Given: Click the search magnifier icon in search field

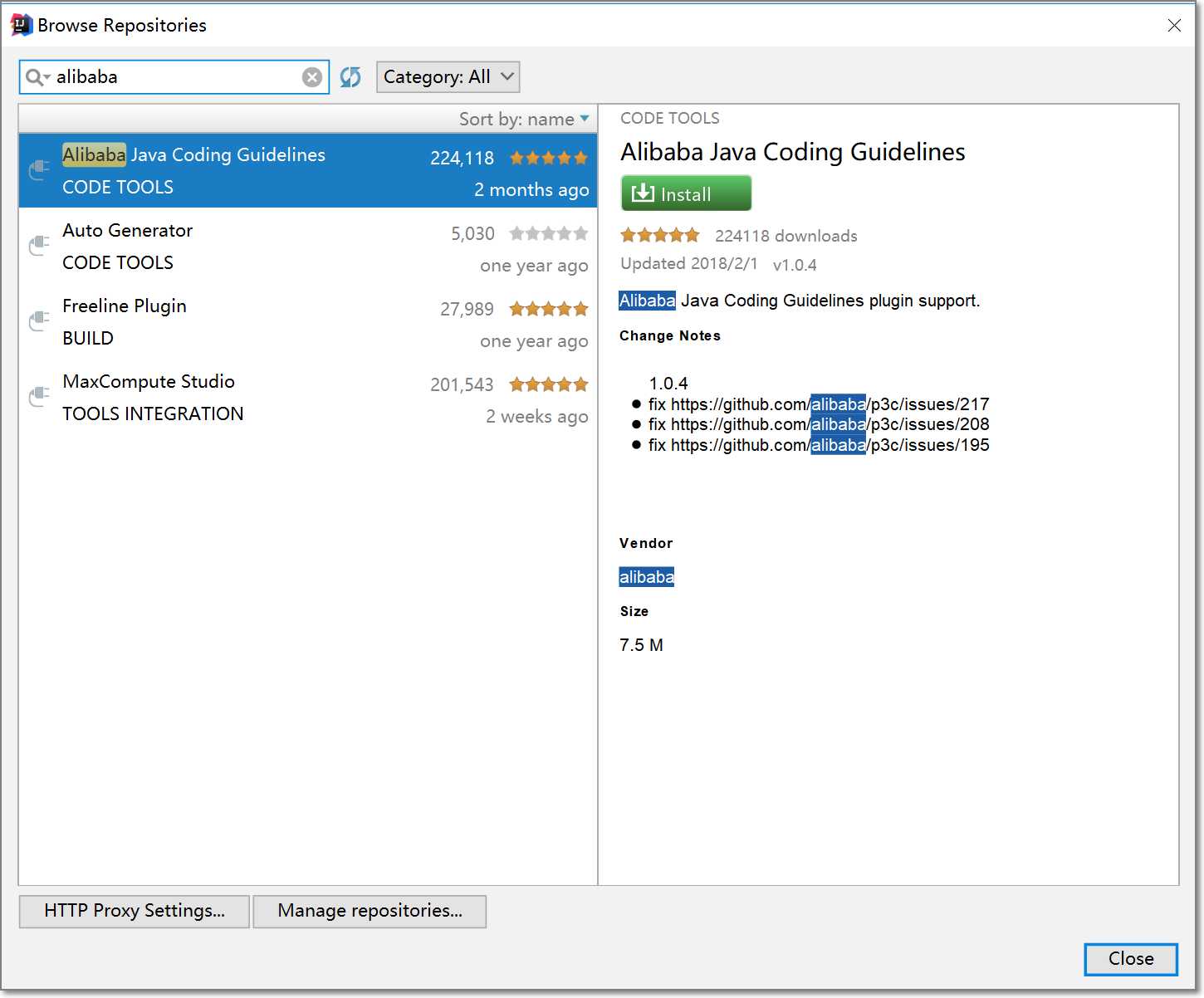Looking at the screenshot, I should pos(37,77).
